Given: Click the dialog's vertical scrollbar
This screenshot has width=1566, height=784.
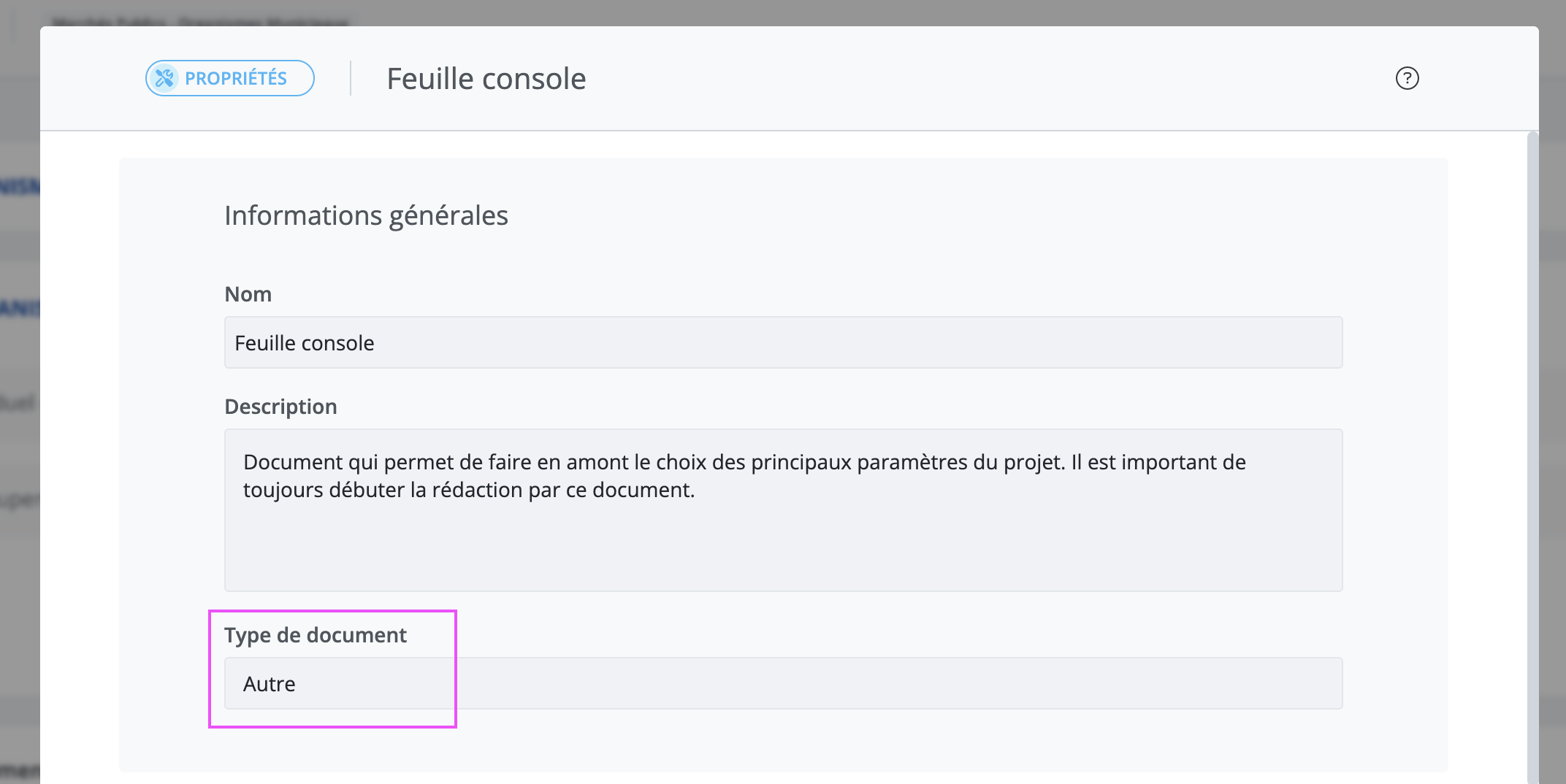Looking at the screenshot, I should click(1532, 457).
